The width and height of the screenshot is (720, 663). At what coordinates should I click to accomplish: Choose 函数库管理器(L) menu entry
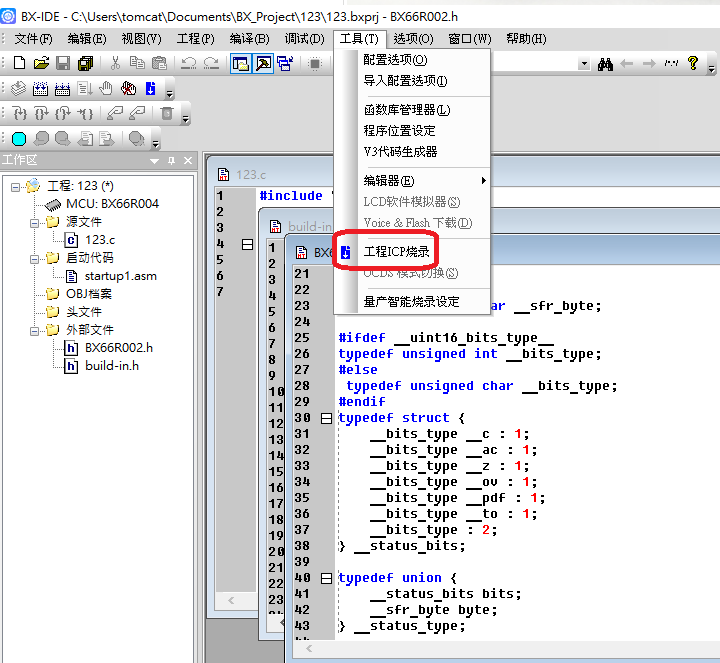[x=412, y=110]
